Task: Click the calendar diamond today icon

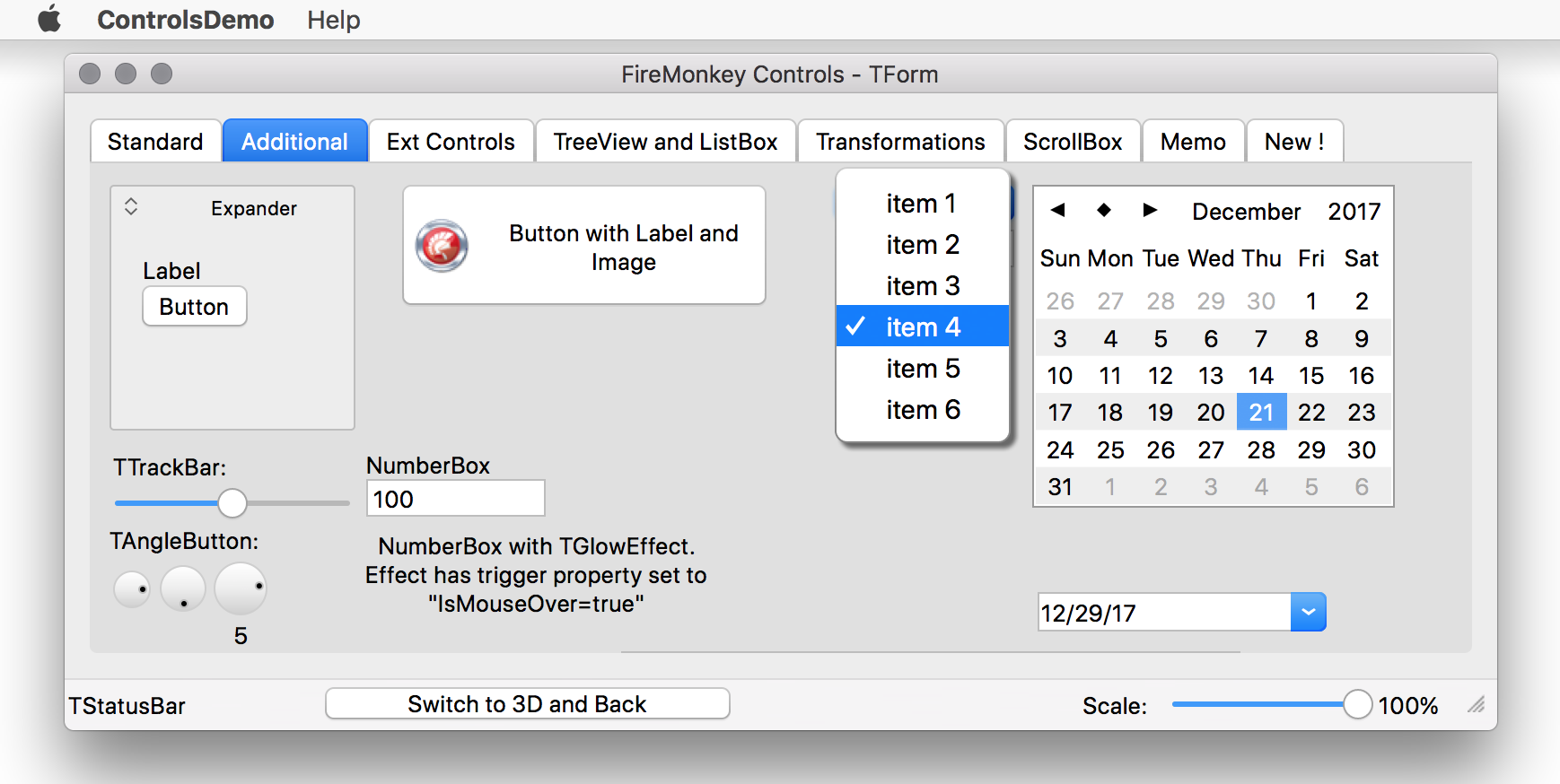Action: [x=1104, y=210]
